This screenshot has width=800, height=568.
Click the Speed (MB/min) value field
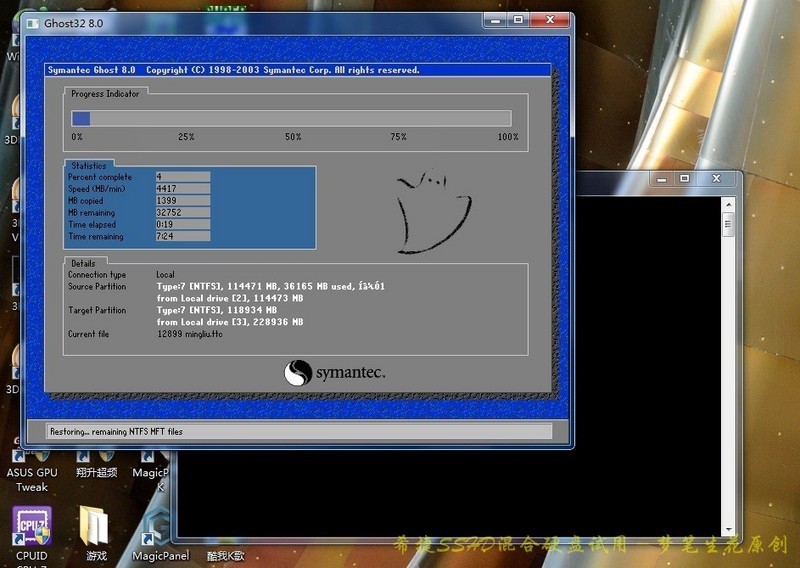[182, 189]
